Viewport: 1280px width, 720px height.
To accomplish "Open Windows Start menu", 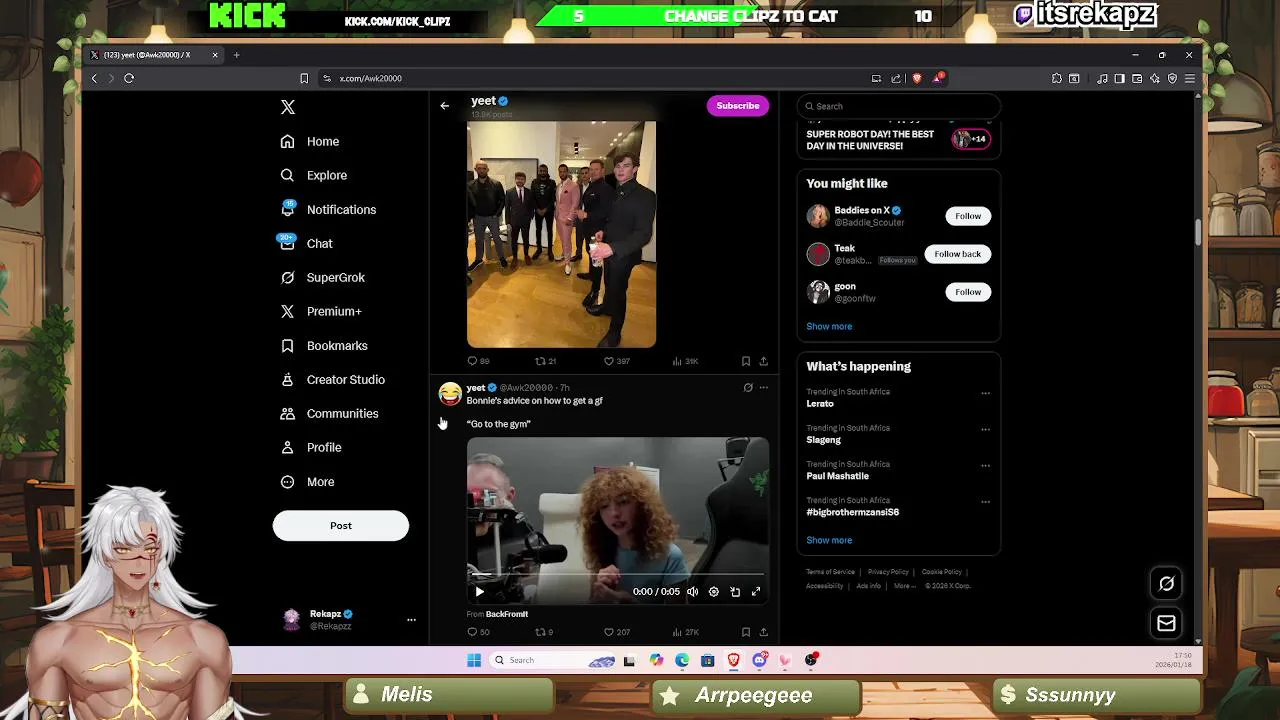I will pos(474,660).
